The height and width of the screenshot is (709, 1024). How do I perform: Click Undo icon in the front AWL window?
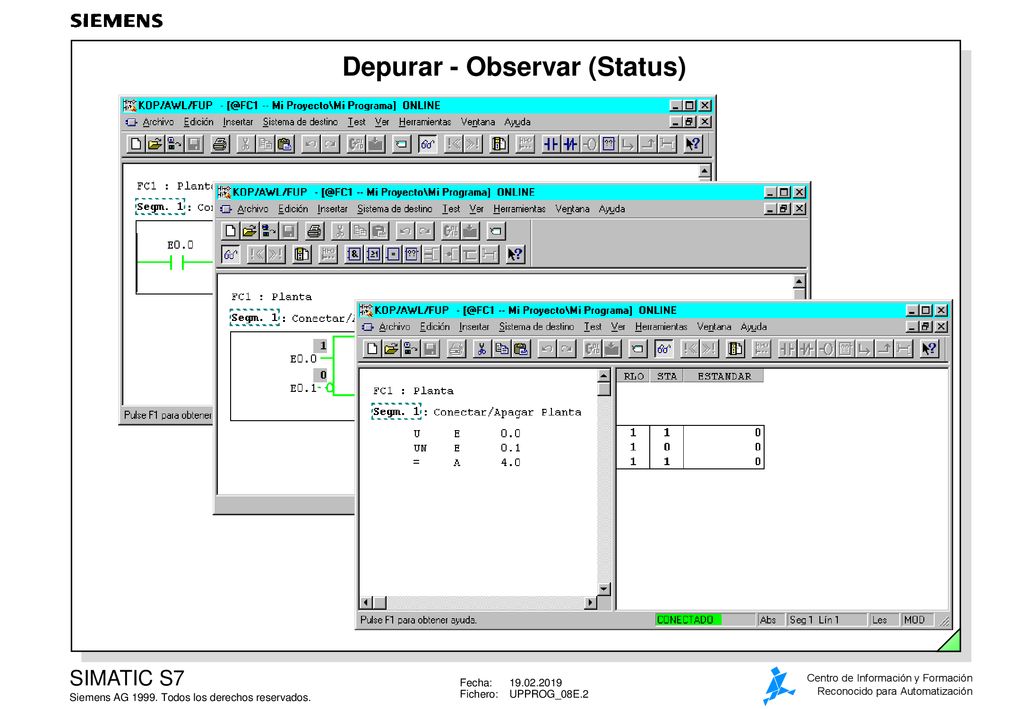tap(547, 349)
